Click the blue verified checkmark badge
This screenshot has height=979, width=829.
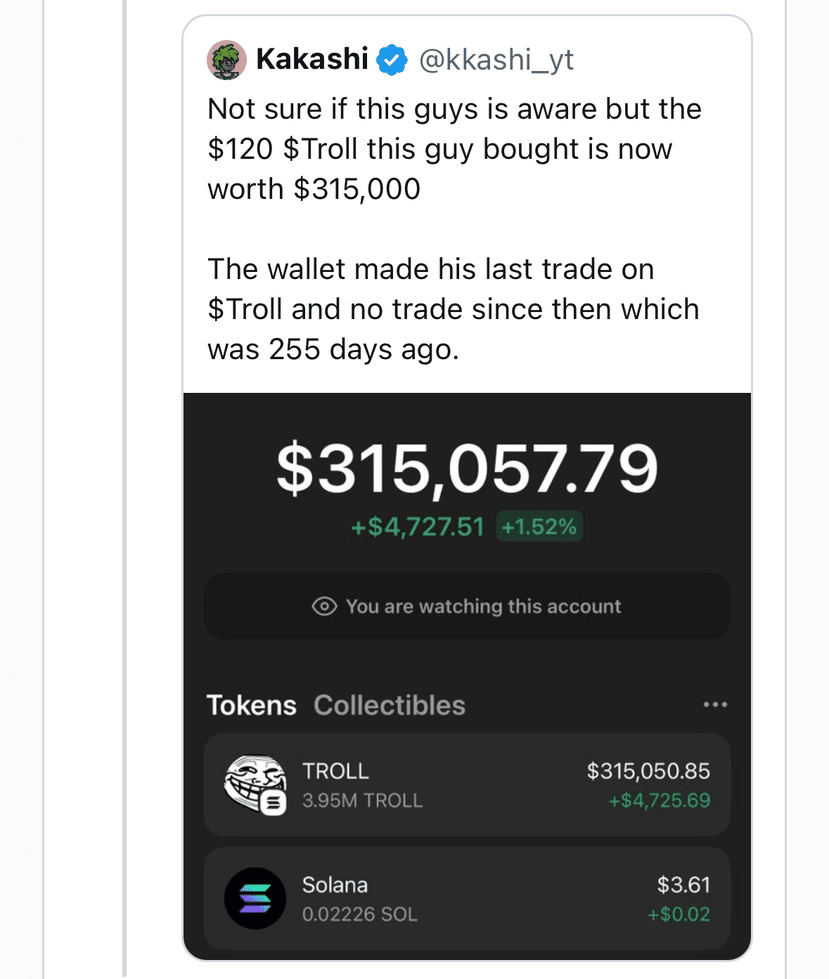point(392,60)
